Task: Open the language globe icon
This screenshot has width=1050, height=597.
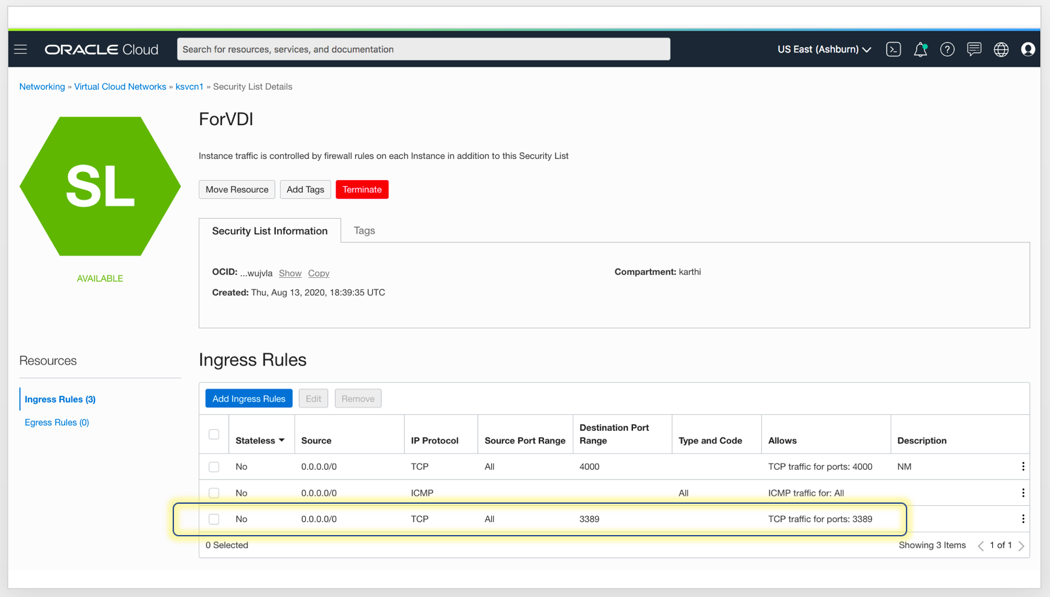Action: 1000,49
